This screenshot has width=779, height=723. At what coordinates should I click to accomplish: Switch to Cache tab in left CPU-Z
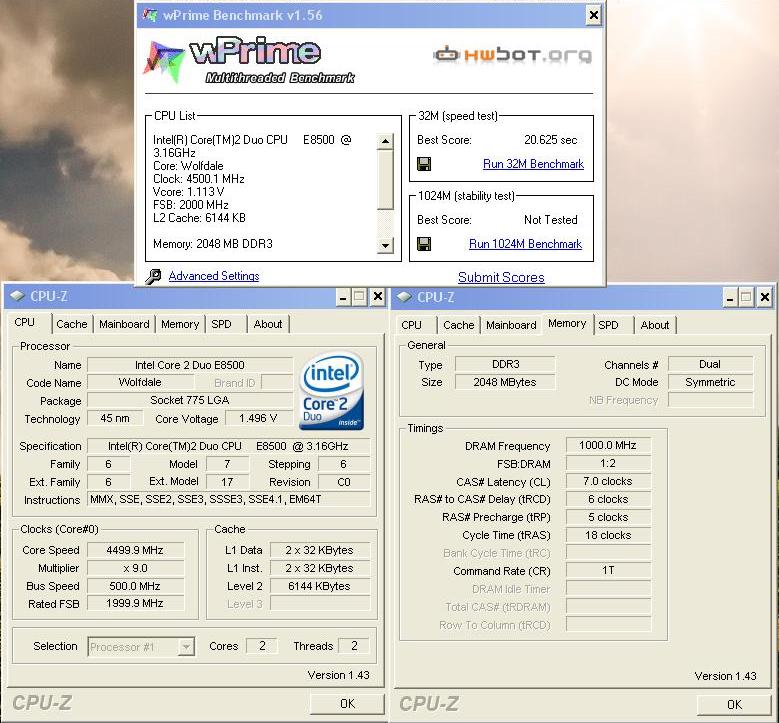pos(72,324)
